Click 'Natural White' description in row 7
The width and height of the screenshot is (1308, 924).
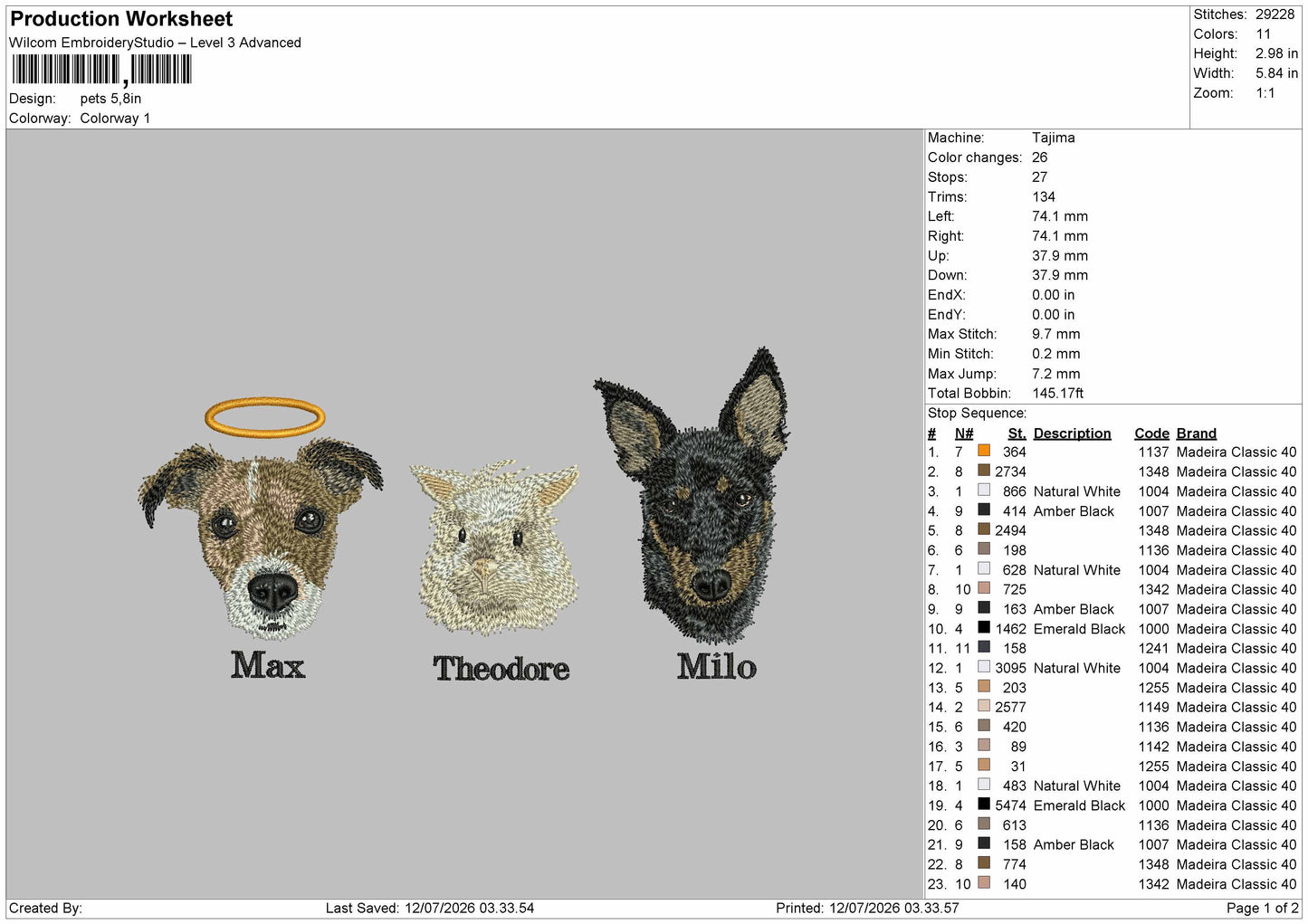click(x=1076, y=570)
